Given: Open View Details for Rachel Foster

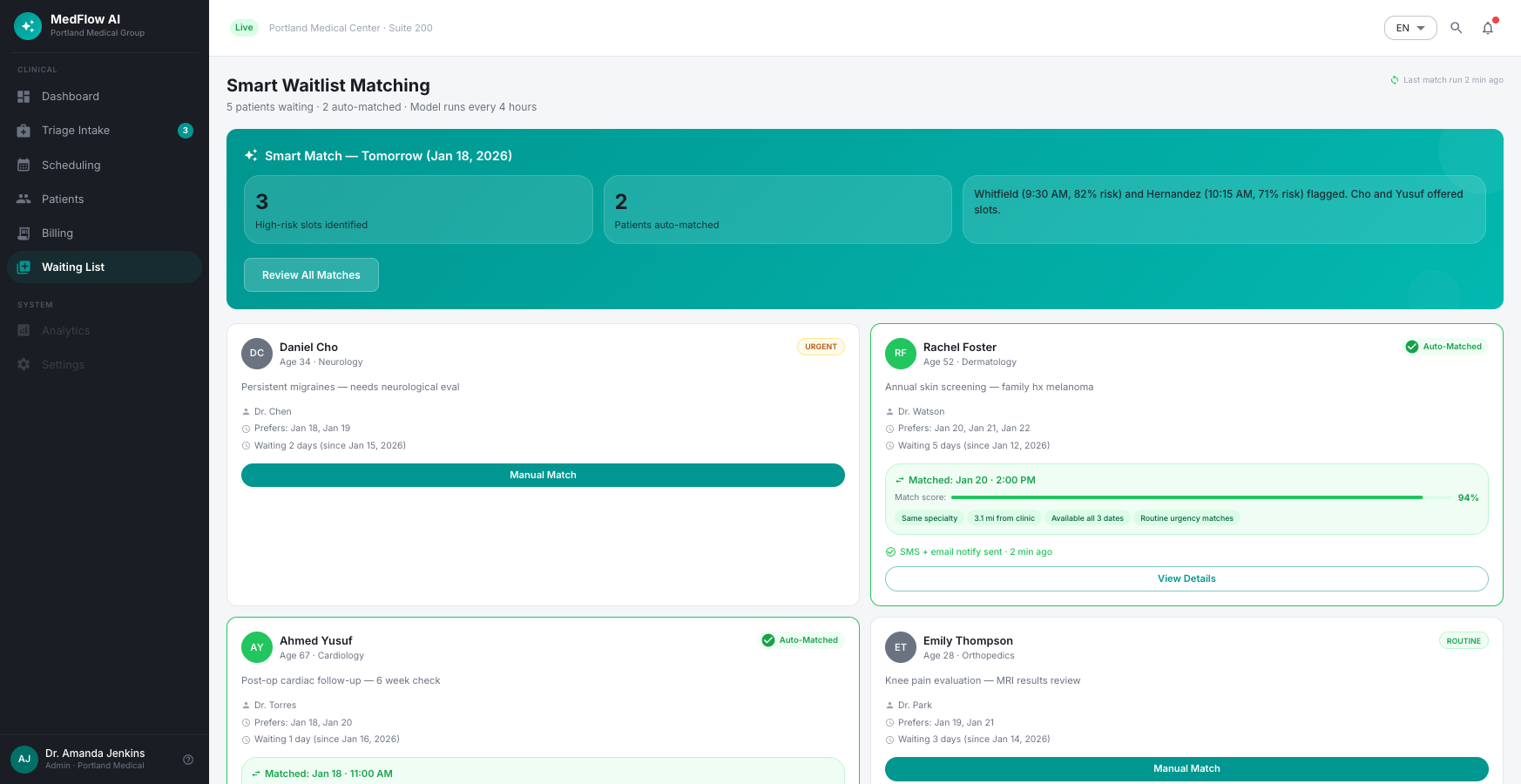Looking at the screenshot, I should (1186, 578).
